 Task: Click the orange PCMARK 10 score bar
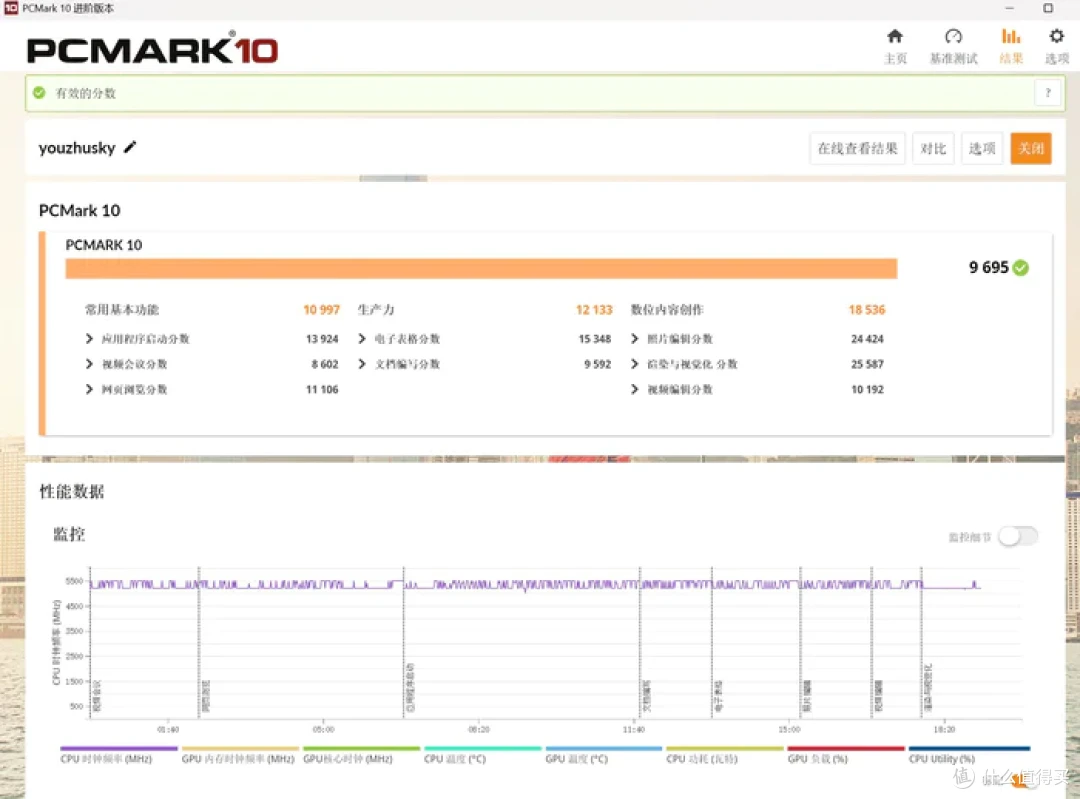pos(481,268)
